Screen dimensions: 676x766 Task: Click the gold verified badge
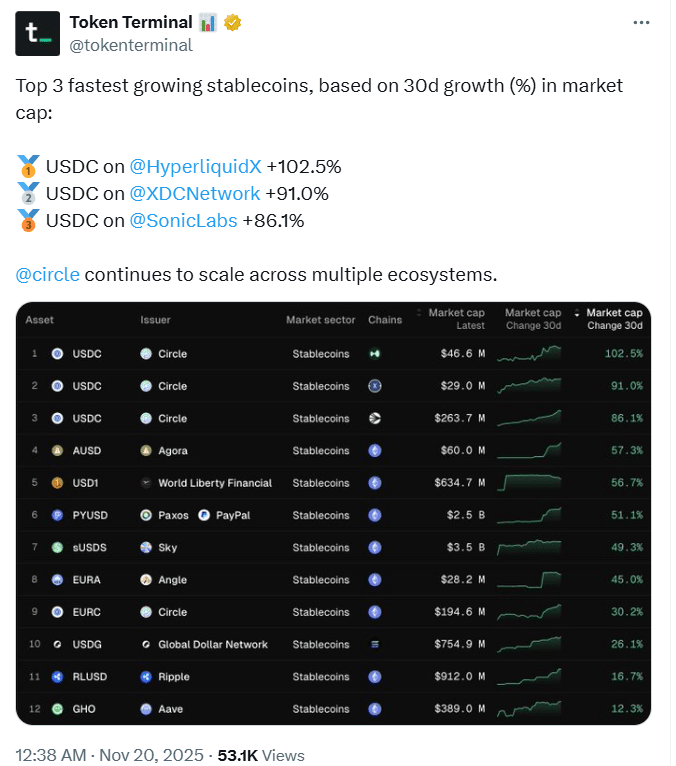coord(232,22)
